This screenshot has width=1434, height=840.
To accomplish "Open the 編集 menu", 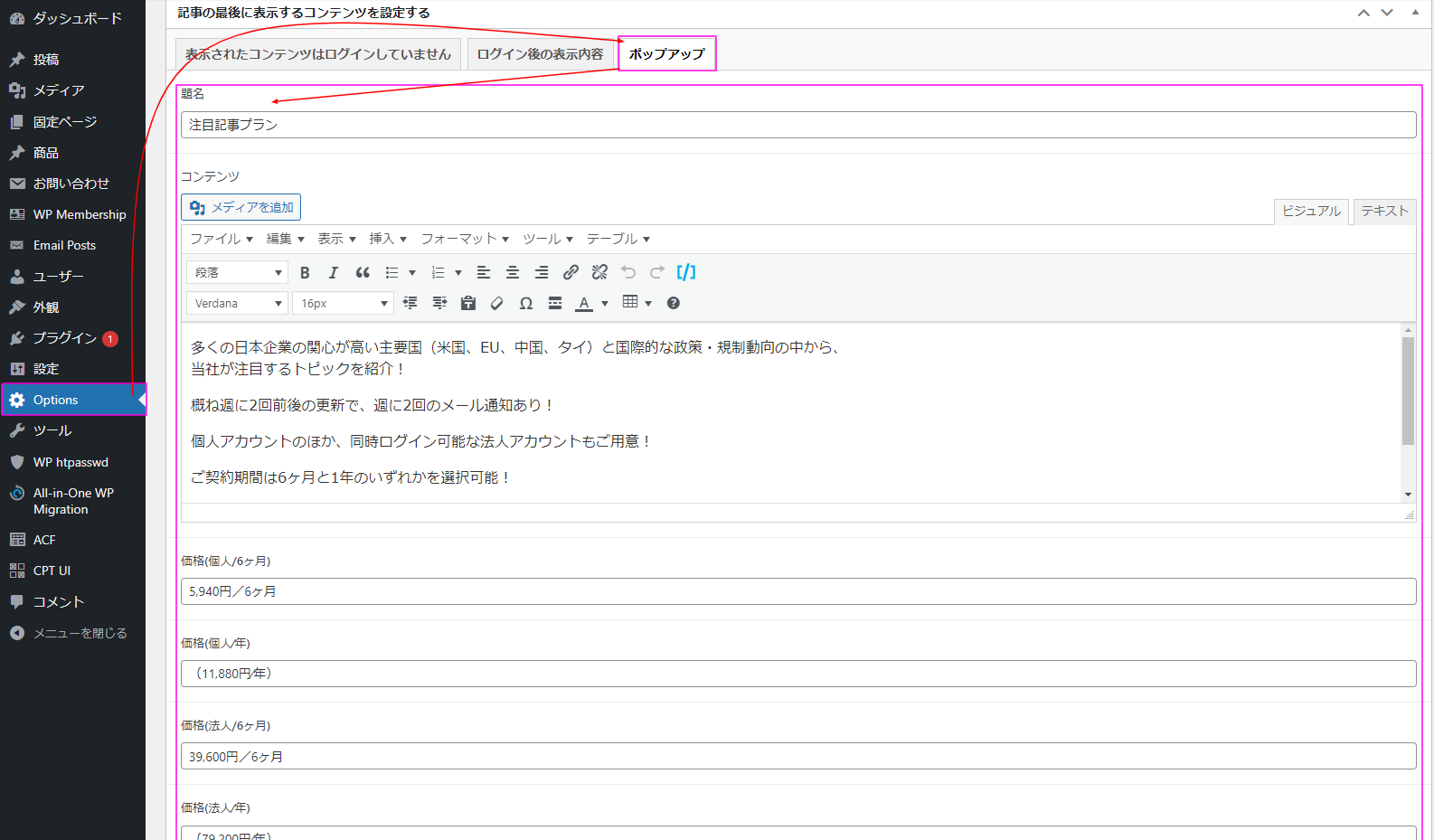I will point(286,239).
